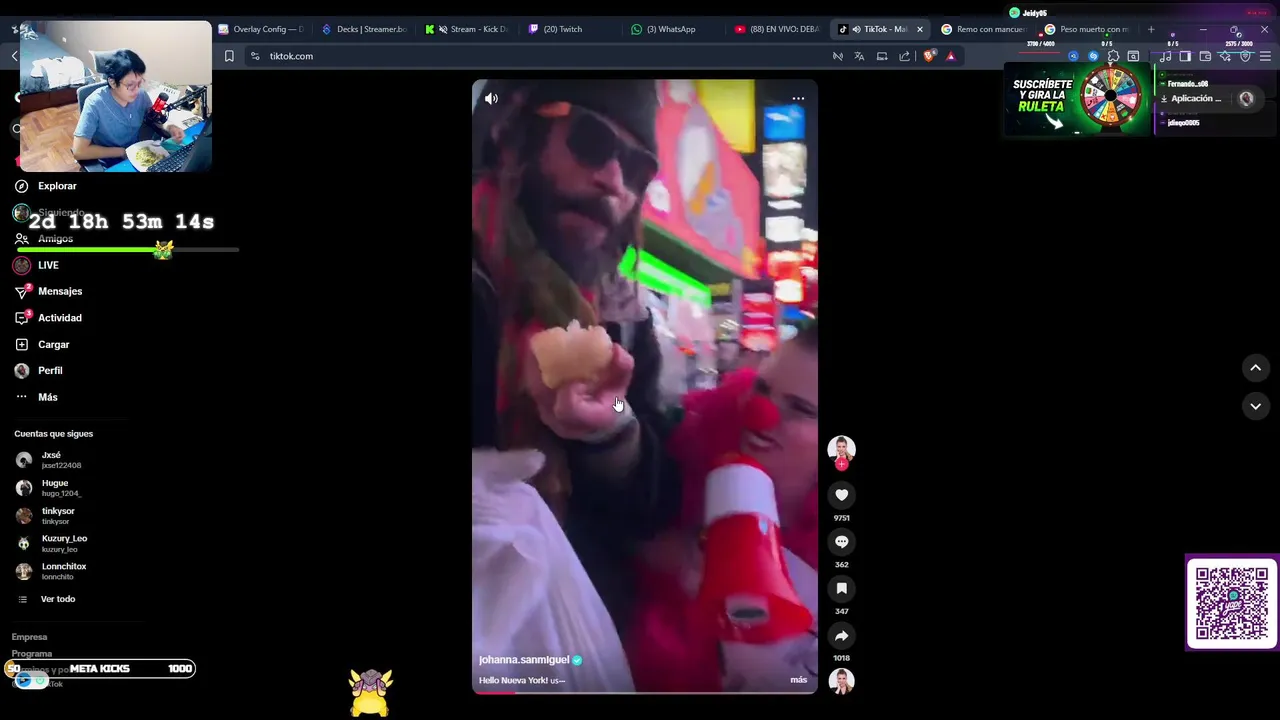This screenshot has height=720, width=1280.
Task: Mute the TikTok video sound
Action: tap(491, 98)
